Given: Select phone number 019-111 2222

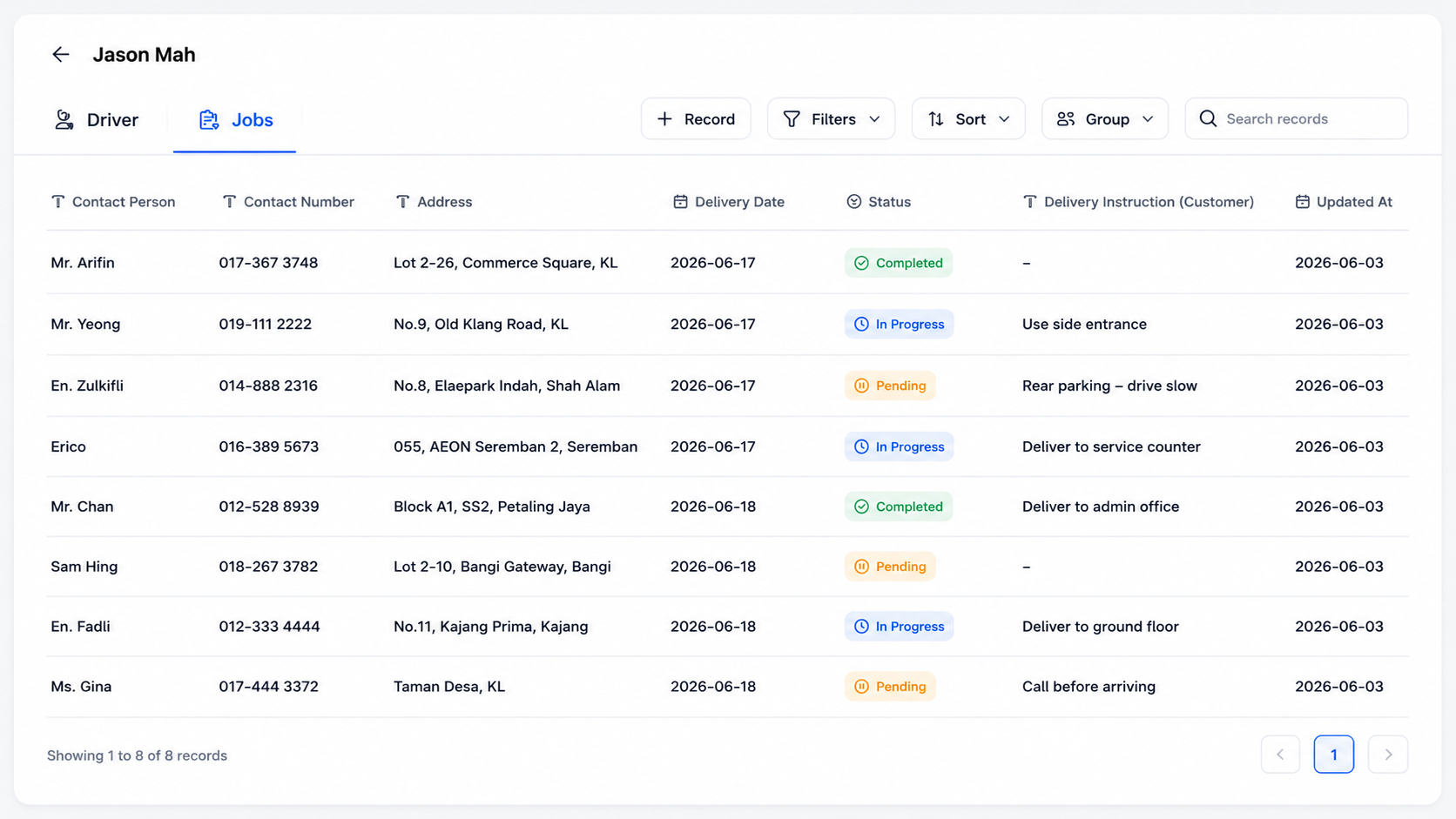Looking at the screenshot, I should (265, 324).
